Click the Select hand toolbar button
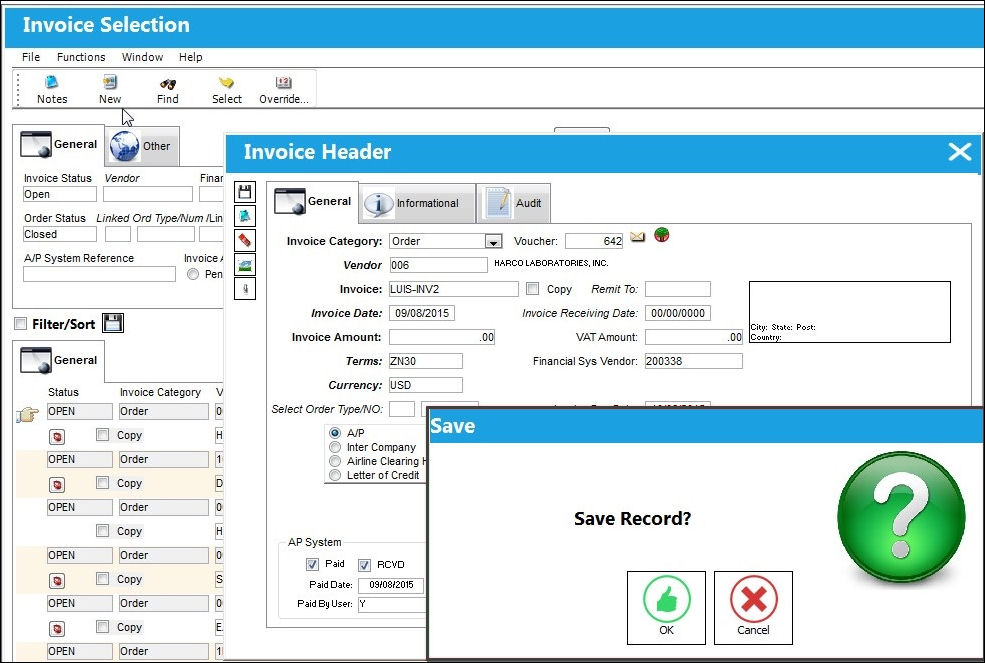 tap(227, 90)
